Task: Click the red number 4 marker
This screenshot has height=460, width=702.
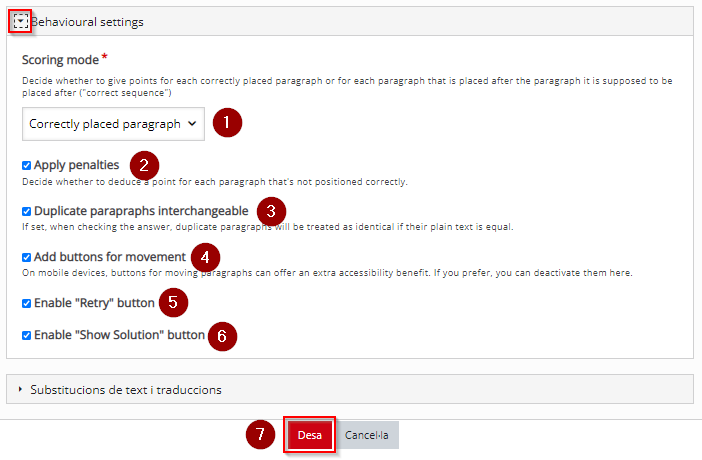Action: [x=205, y=257]
